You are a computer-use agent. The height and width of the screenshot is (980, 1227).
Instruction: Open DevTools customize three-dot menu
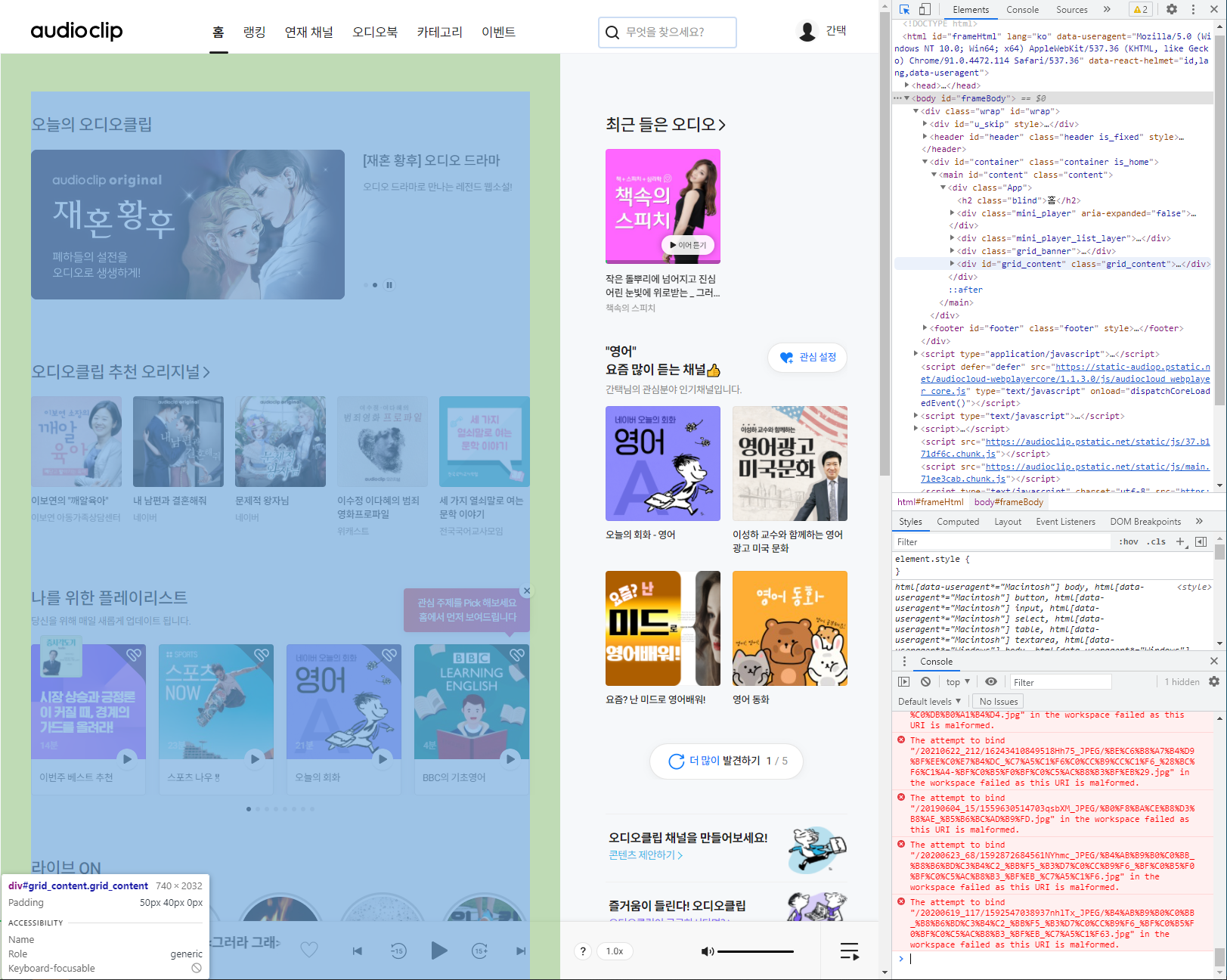click(1194, 9)
